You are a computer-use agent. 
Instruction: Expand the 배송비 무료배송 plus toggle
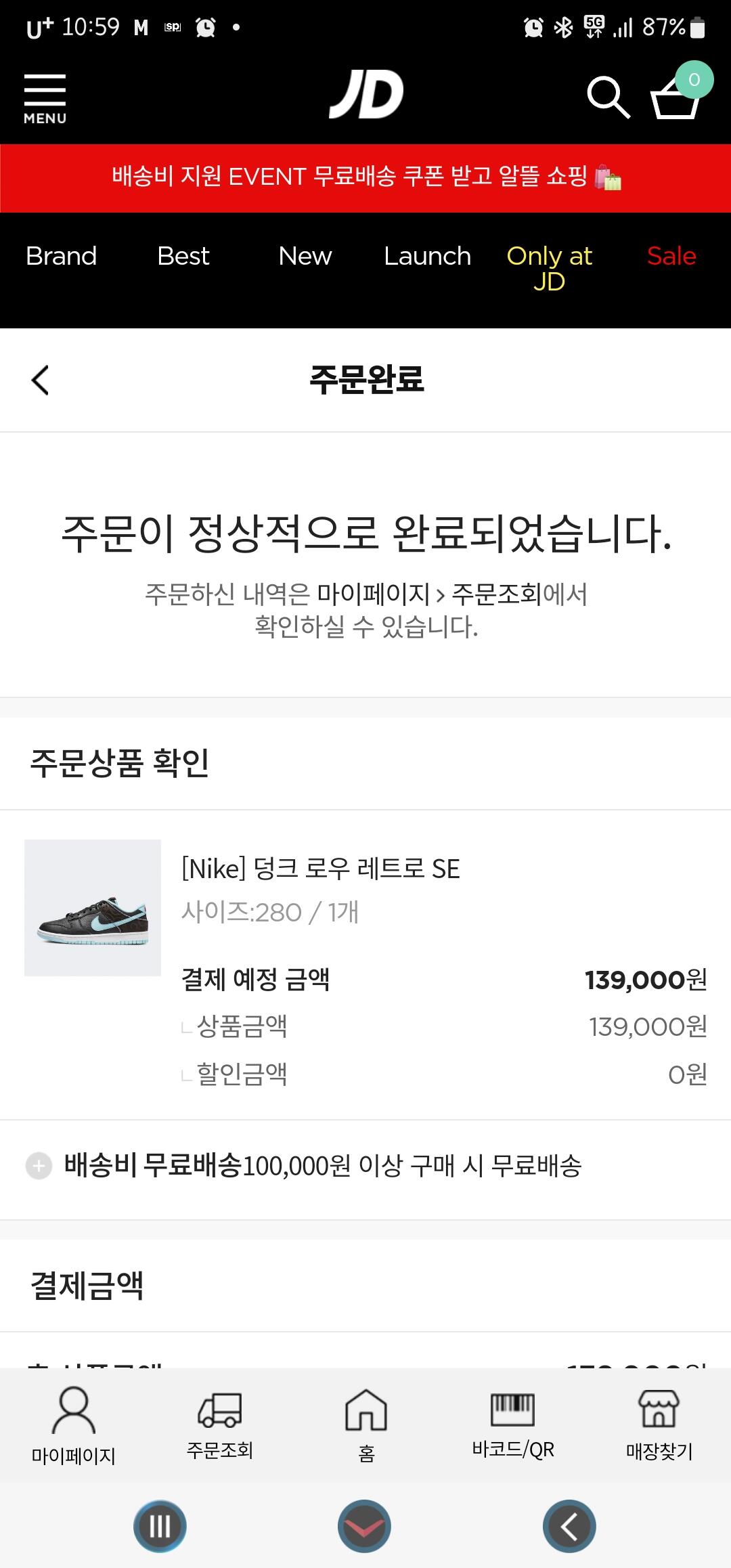39,1166
